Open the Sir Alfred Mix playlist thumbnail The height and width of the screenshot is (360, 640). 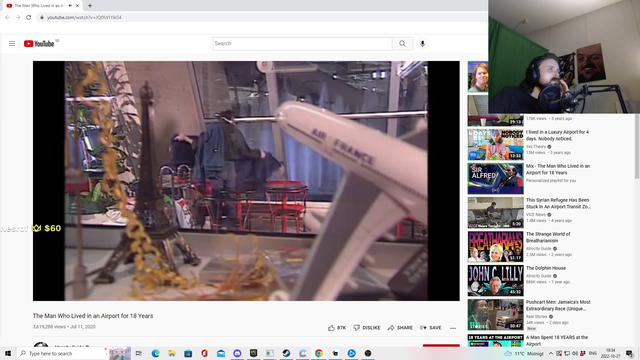496,178
